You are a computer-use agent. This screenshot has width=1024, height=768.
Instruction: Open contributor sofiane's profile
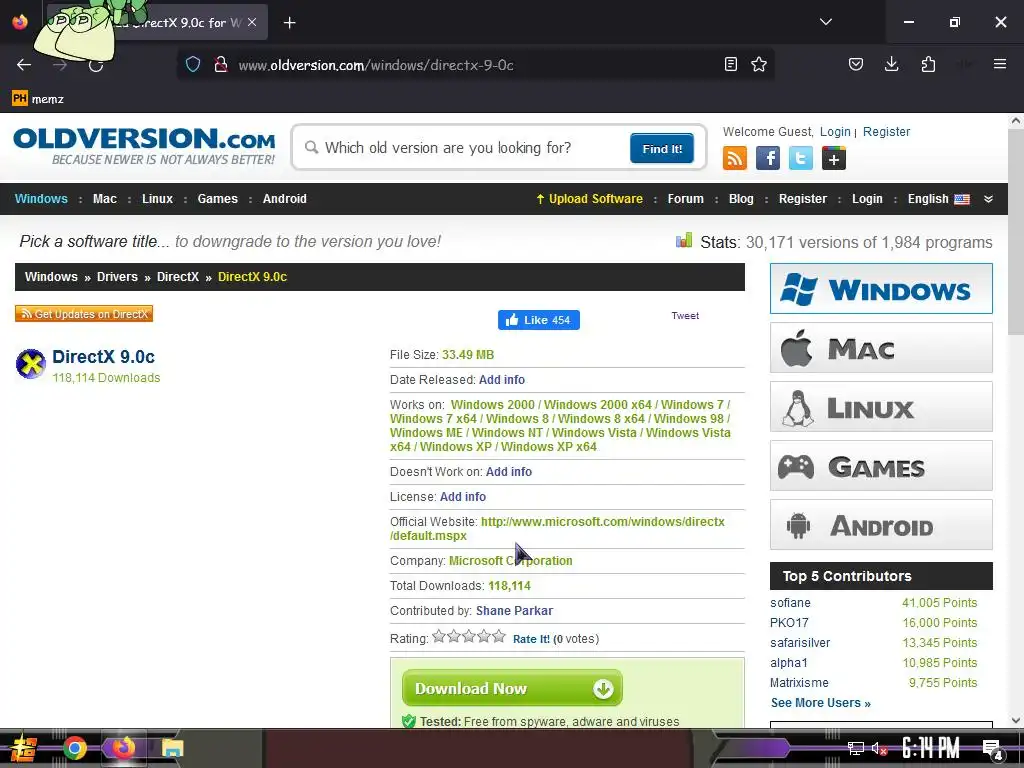point(790,603)
